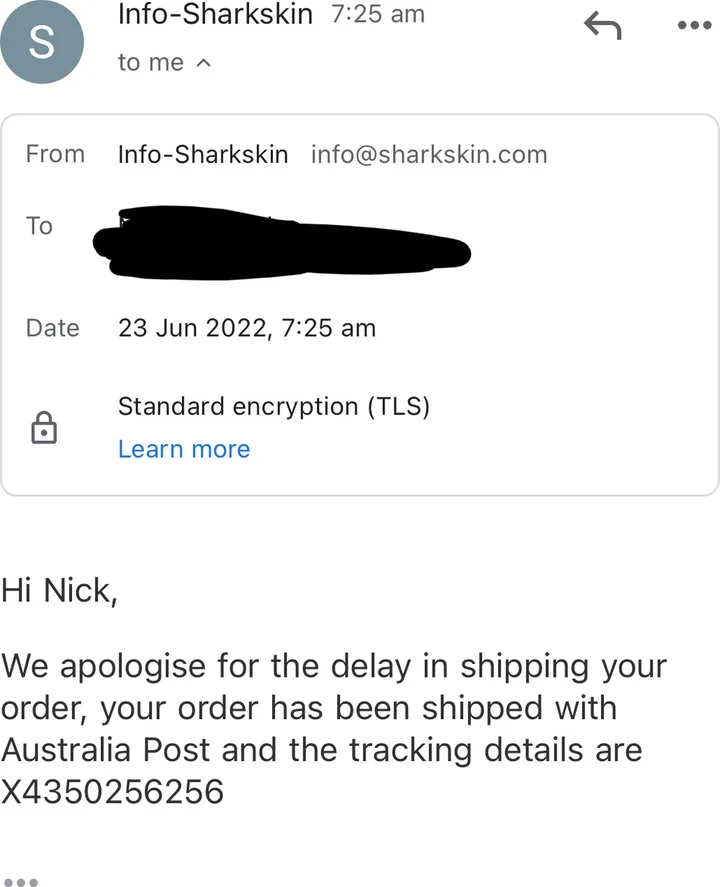Tap the 'Hi Nick,' greeting line
Screen dimensions: 720x887
click(60, 590)
